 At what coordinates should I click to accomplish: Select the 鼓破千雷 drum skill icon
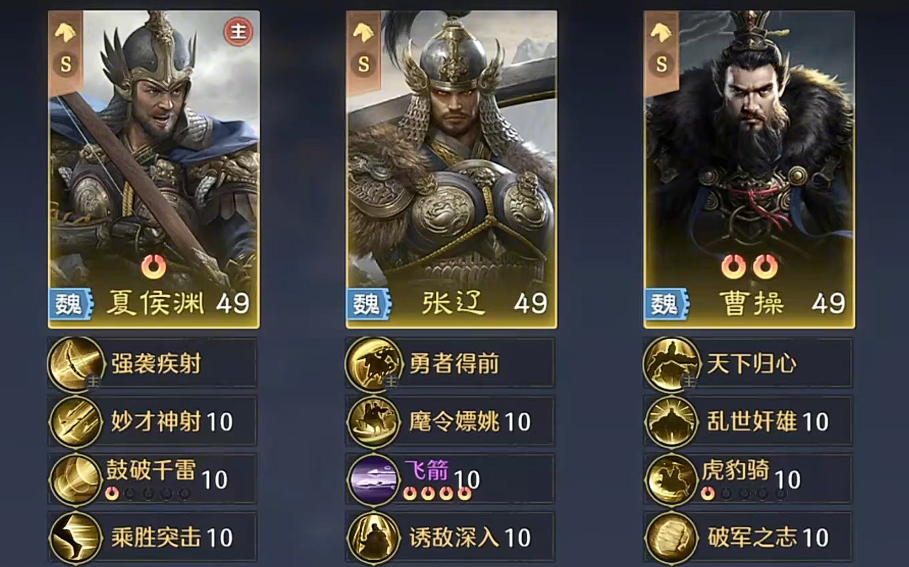[x=76, y=479]
